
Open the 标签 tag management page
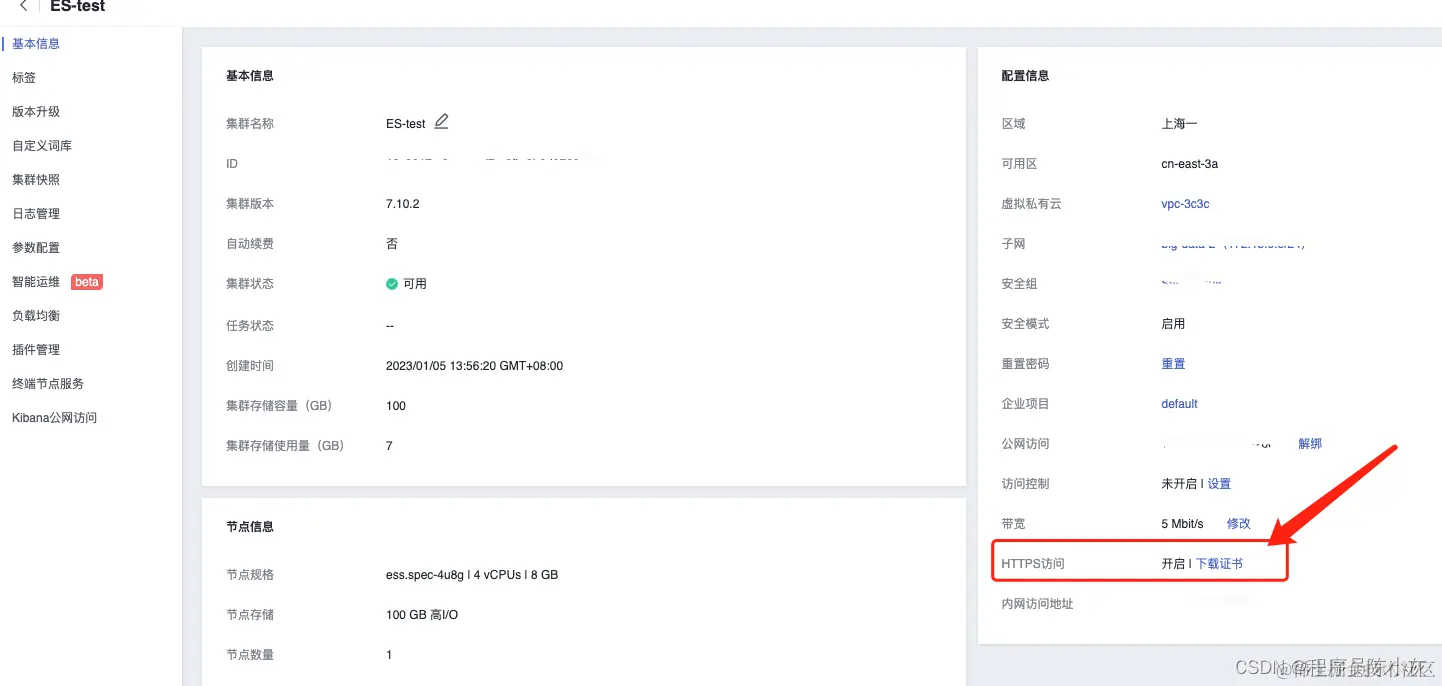[23, 77]
